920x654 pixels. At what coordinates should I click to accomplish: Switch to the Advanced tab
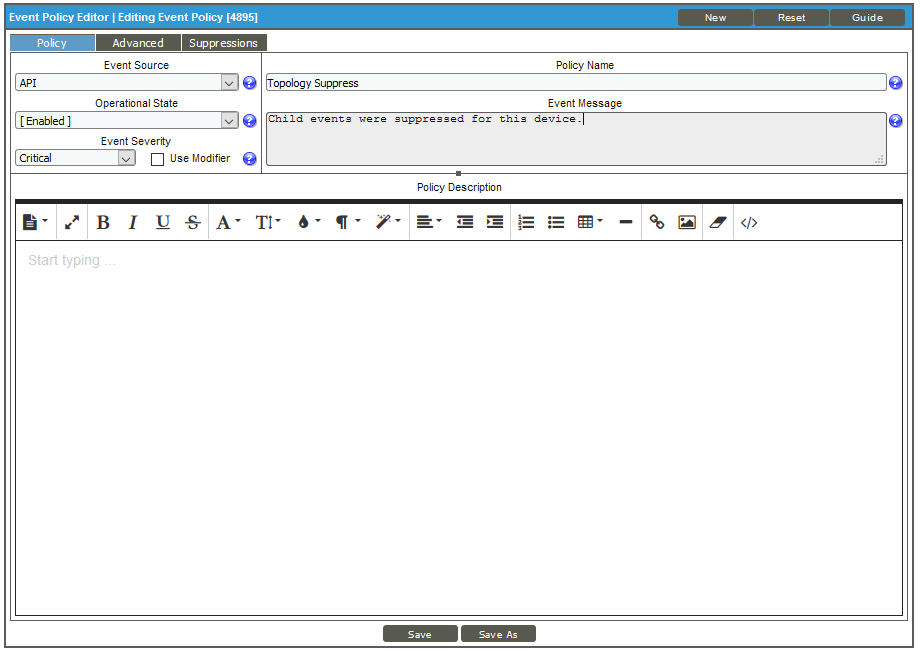[138, 43]
